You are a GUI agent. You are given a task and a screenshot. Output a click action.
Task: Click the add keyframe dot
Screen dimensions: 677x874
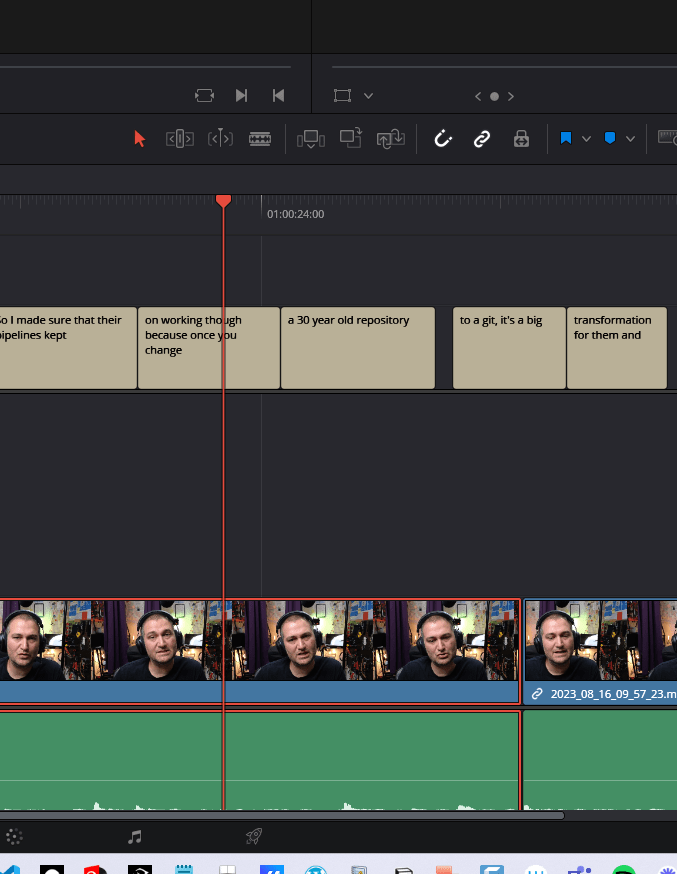pyautogui.click(x=494, y=96)
